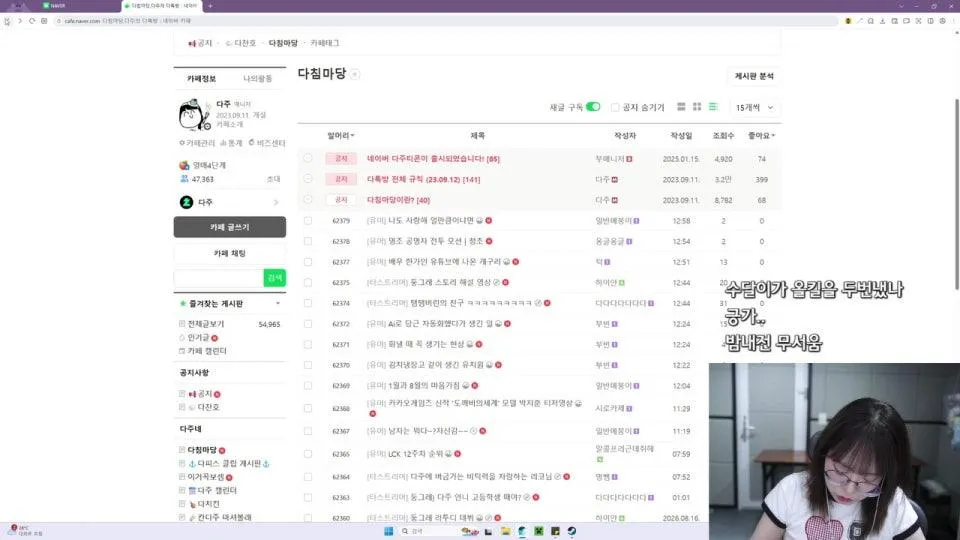Open the 15개씩 posts-per-page dropdown
This screenshot has height=540, width=960.
(754, 107)
